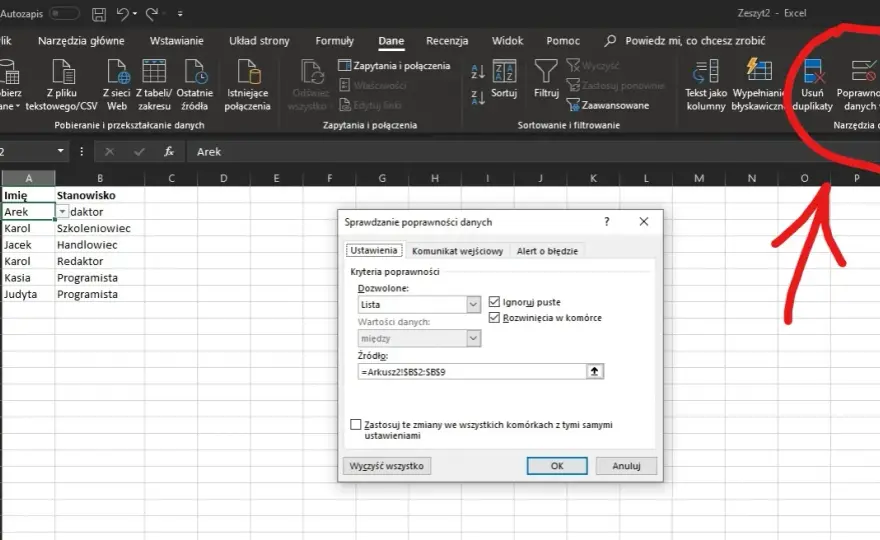Viewport: 880px width, 540px height.
Task: Open the cell B2 dropdown arrow
Action: point(62,212)
